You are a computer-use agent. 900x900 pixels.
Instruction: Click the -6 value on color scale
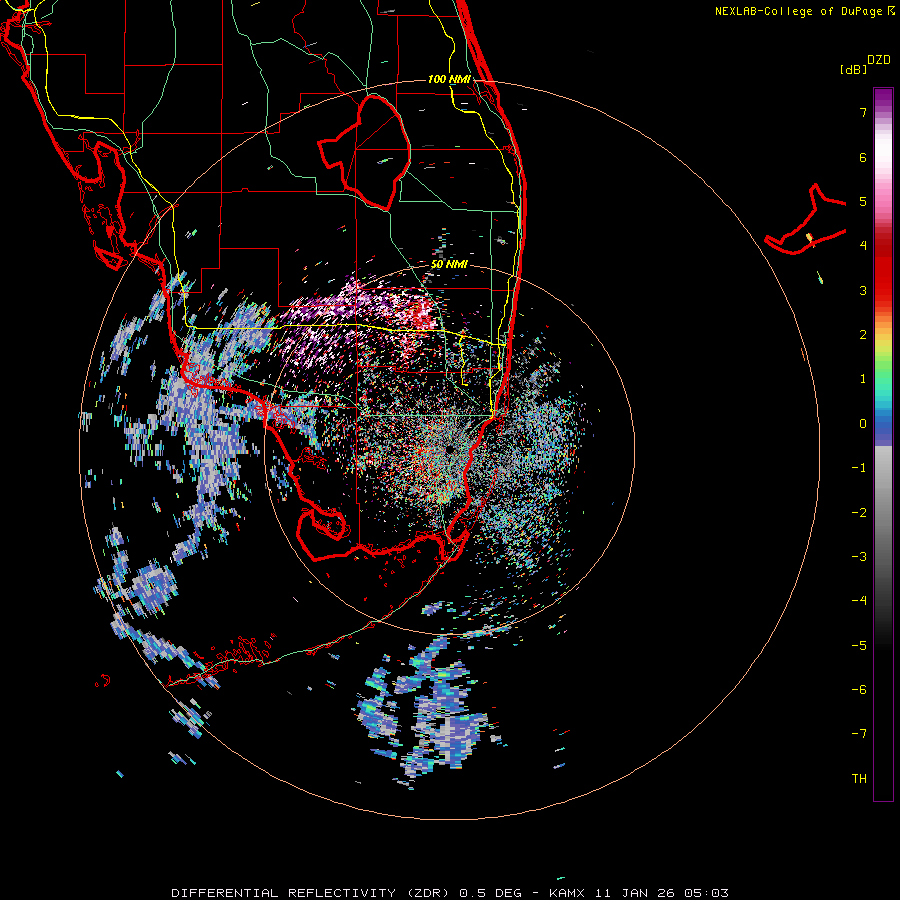point(859,690)
